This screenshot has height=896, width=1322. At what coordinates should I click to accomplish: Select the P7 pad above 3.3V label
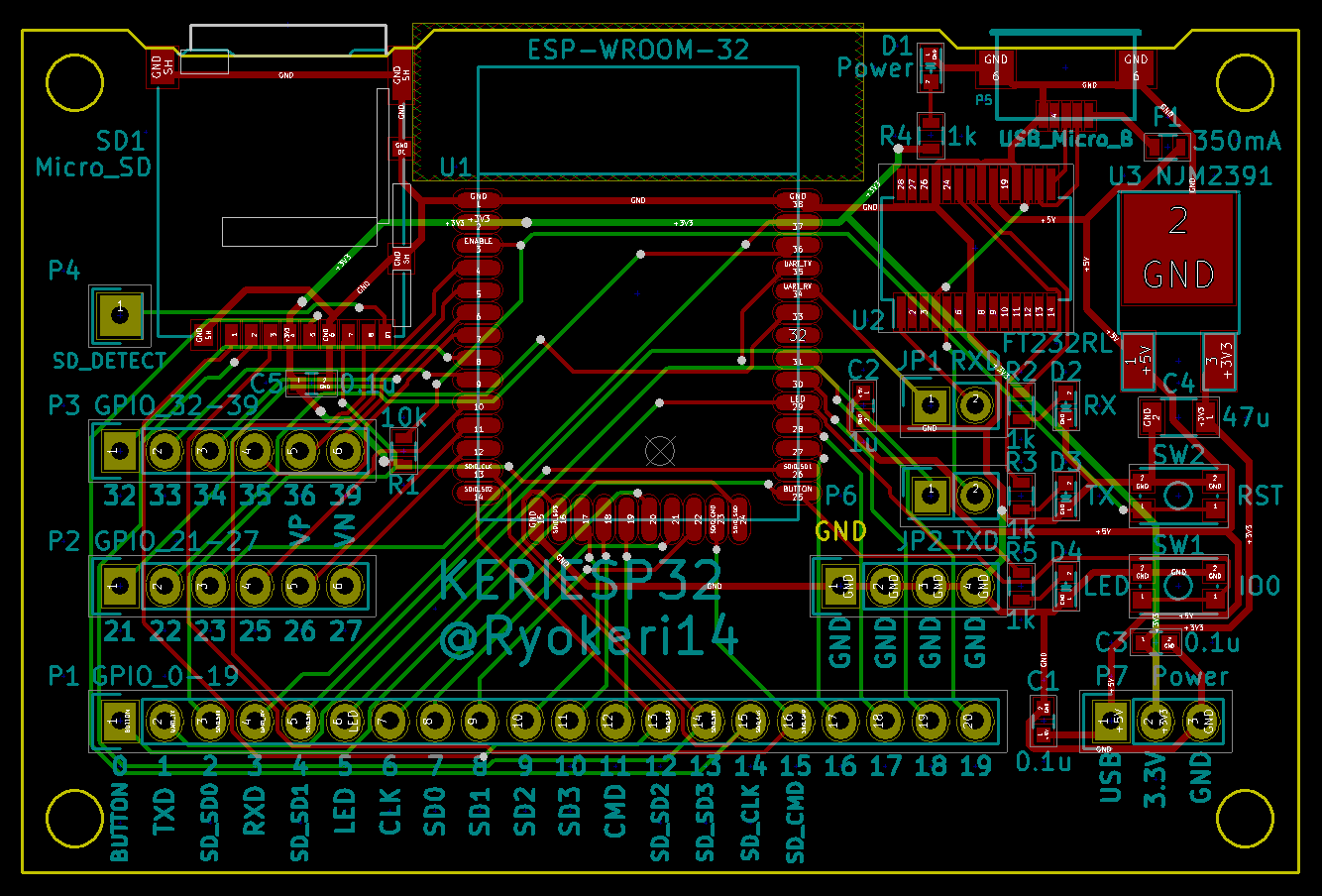point(1156,722)
